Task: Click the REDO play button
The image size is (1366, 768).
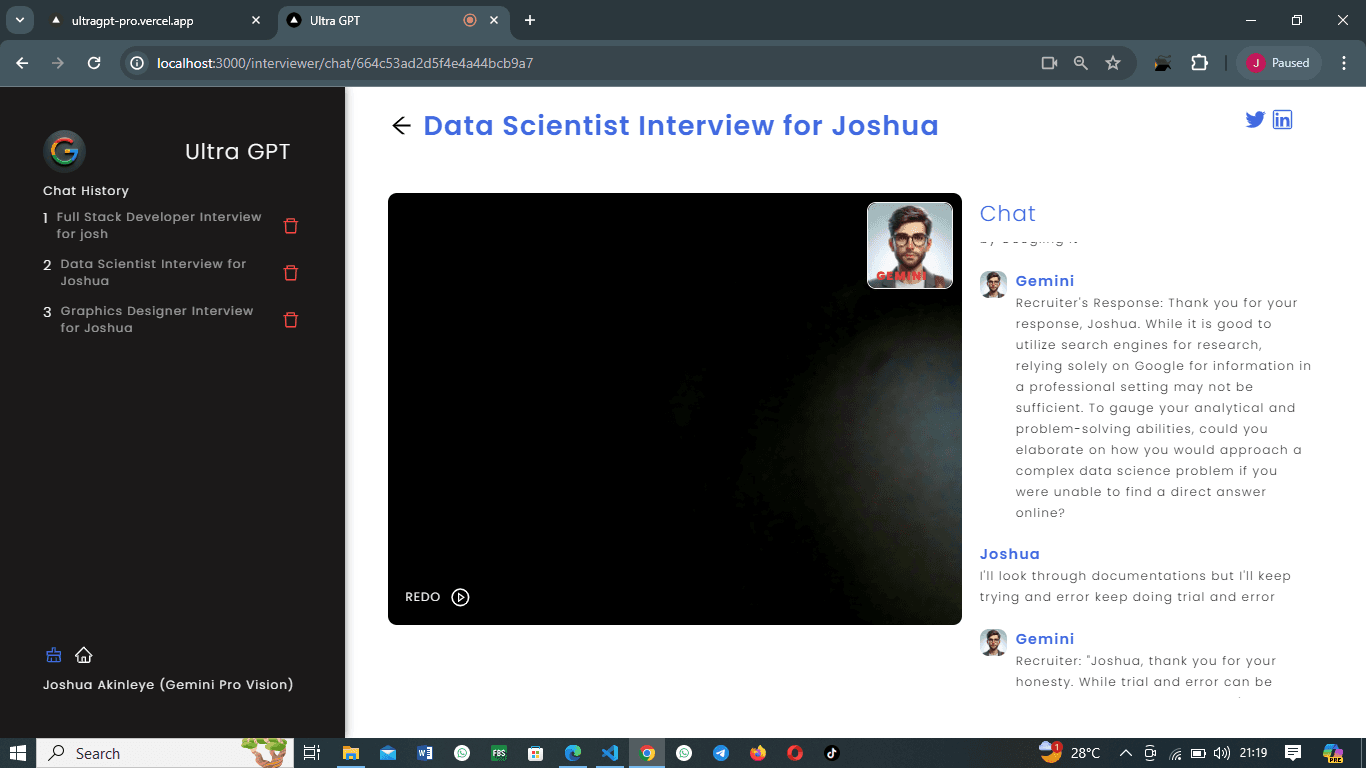Action: 460,597
